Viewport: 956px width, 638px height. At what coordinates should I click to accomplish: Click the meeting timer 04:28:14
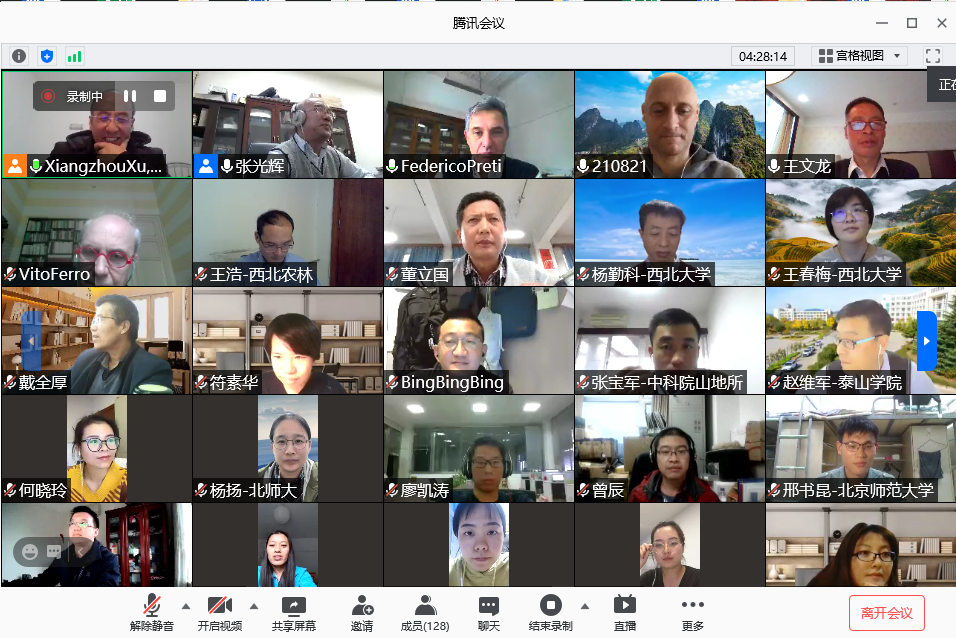pos(763,57)
